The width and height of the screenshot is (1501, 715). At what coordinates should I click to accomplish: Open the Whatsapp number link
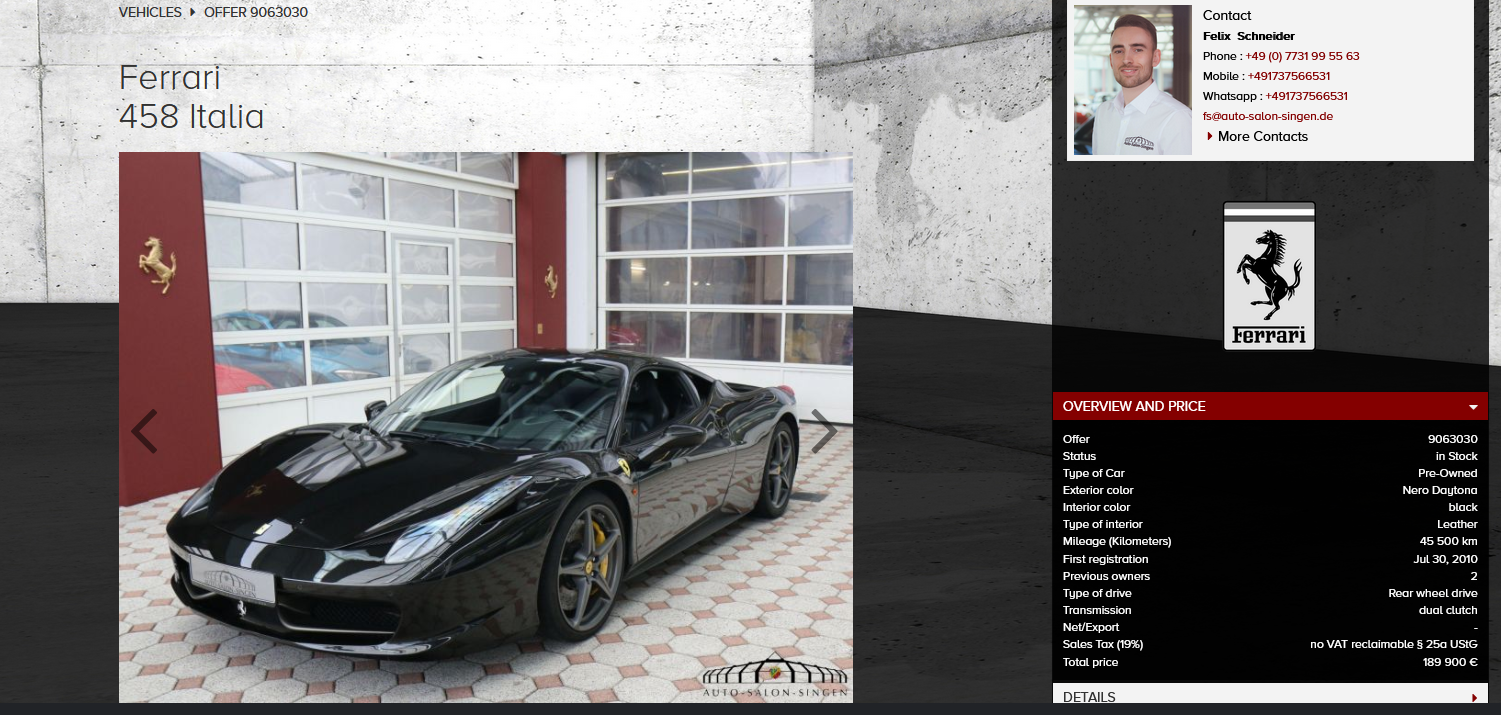(x=1307, y=96)
